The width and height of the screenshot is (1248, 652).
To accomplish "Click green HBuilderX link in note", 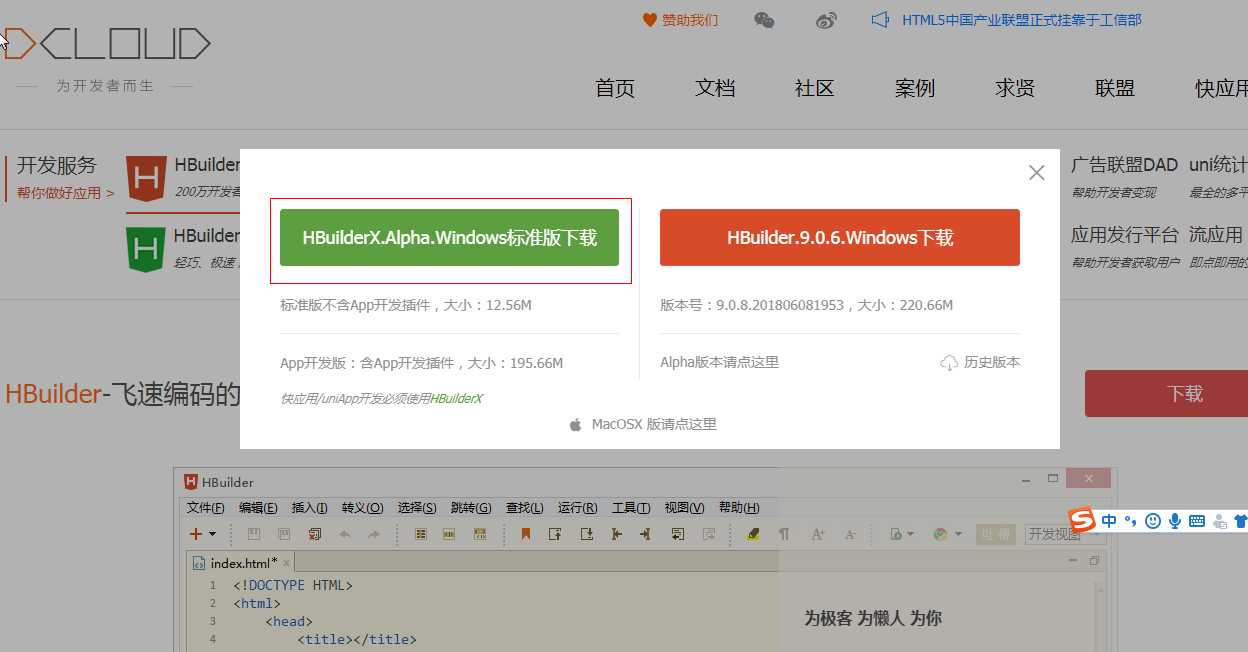I will pos(456,399).
